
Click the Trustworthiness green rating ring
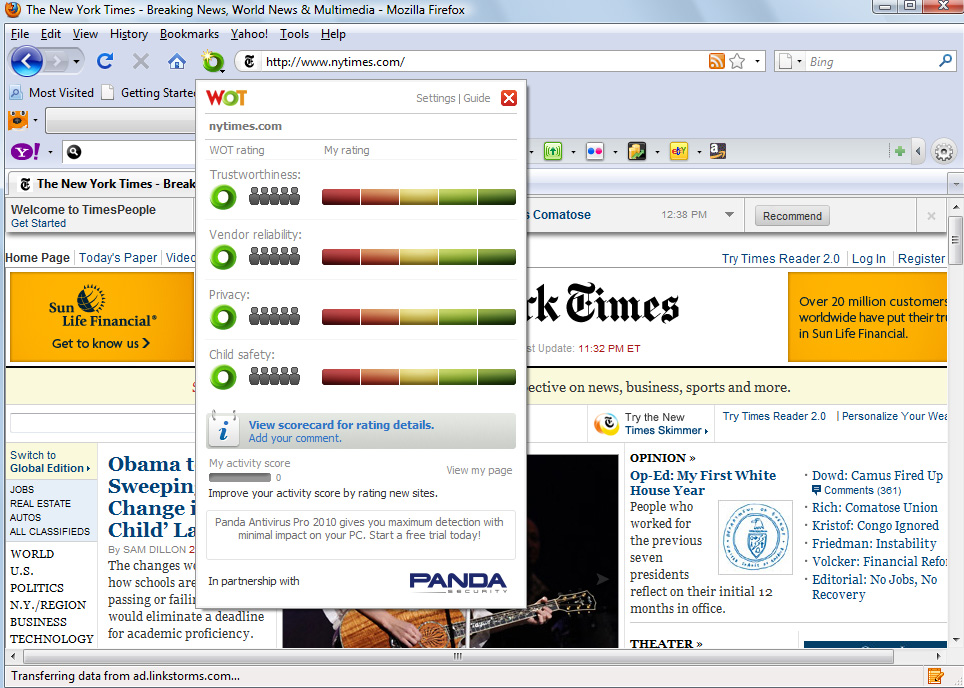tap(223, 197)
